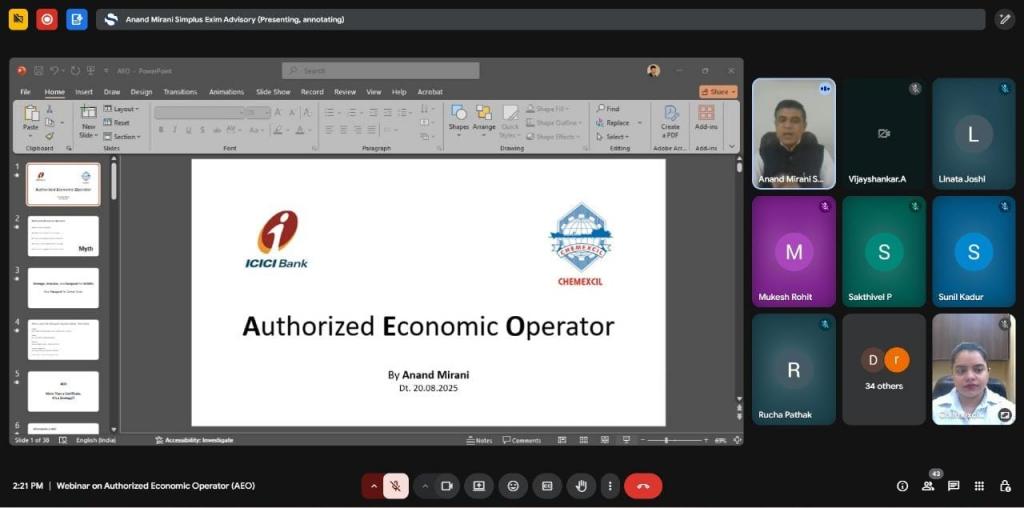Viewport: 1024px width, 508px height.
Task: Click Reset in the Slides group
Action: [117, 123]
